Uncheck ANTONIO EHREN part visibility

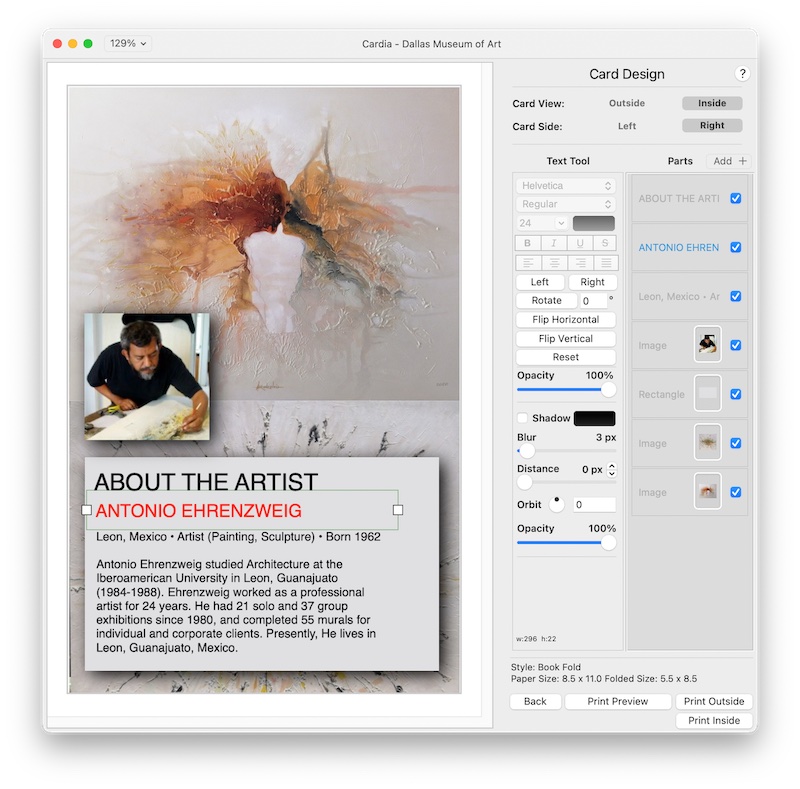pos(736,247)
